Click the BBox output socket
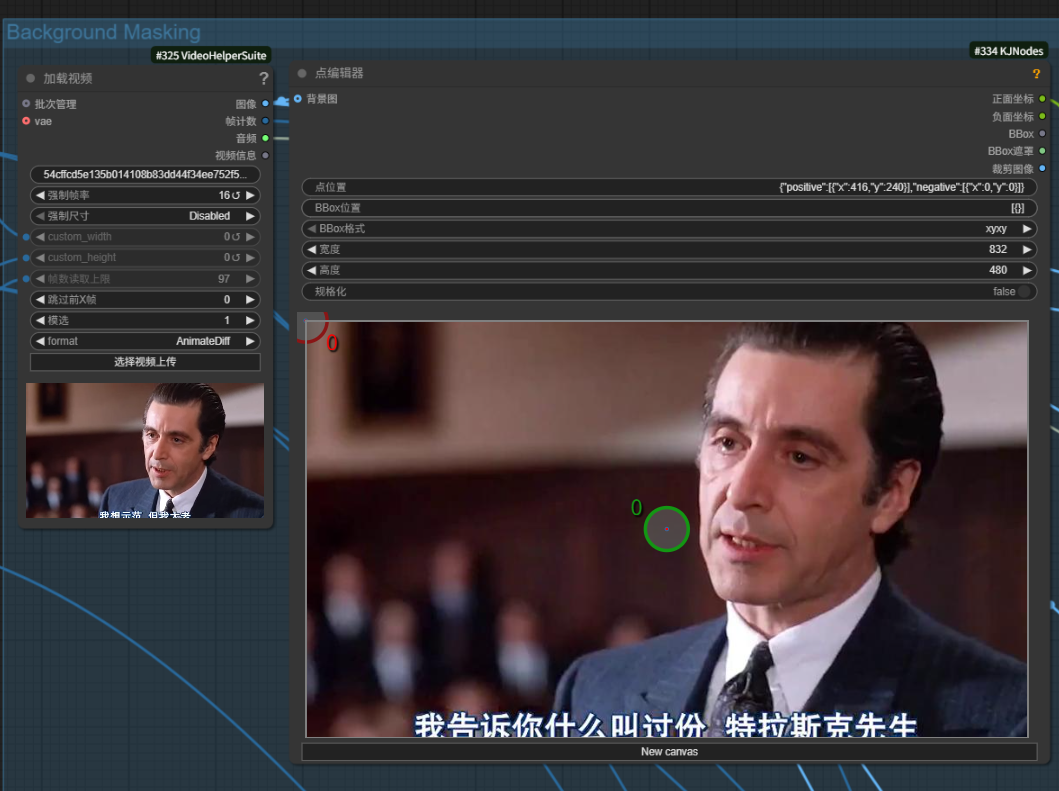 click(1042, 134)
